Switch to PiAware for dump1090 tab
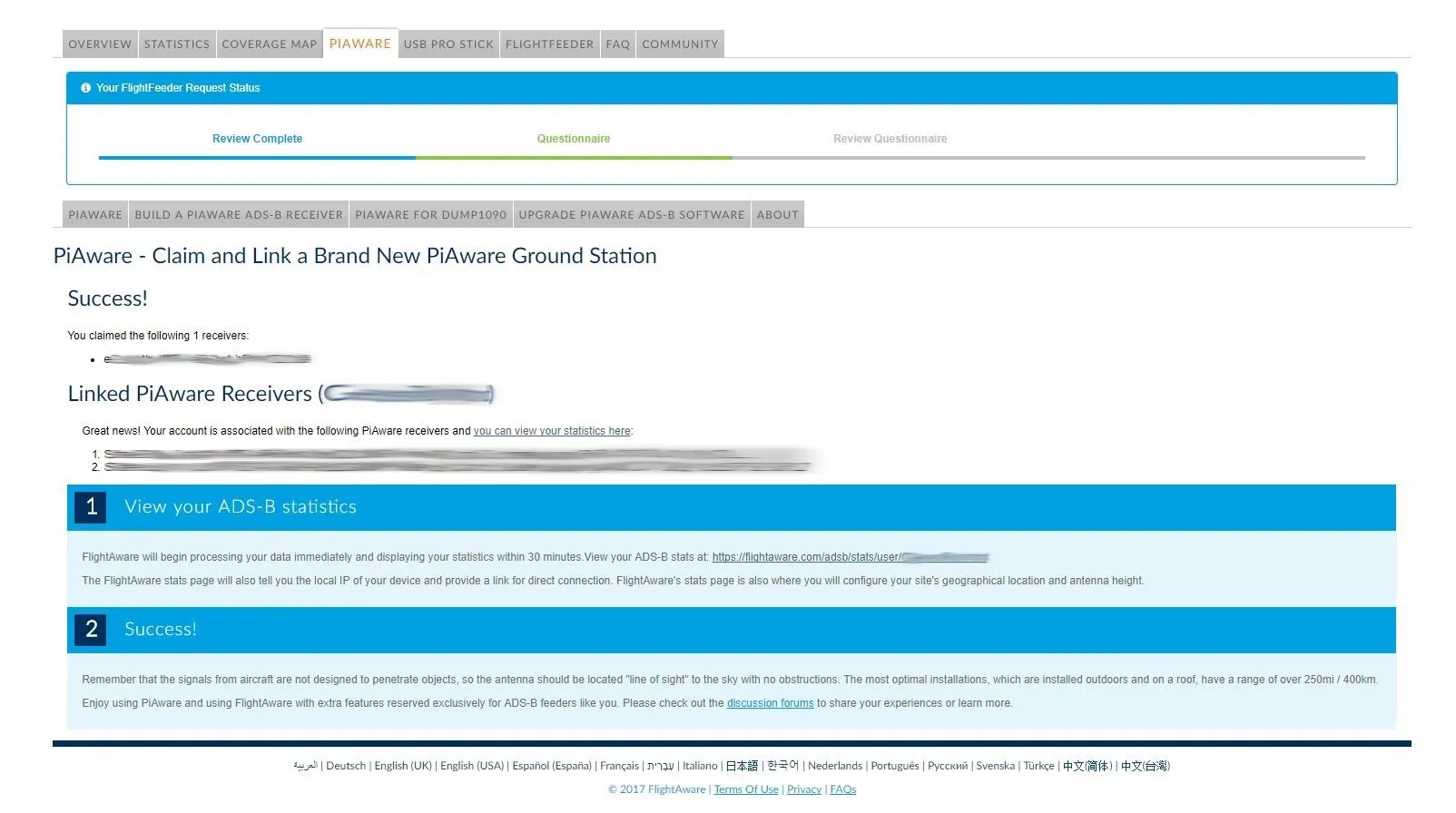Image resolution: width=1456 pixels, height=813 pixels. [431, 215]
